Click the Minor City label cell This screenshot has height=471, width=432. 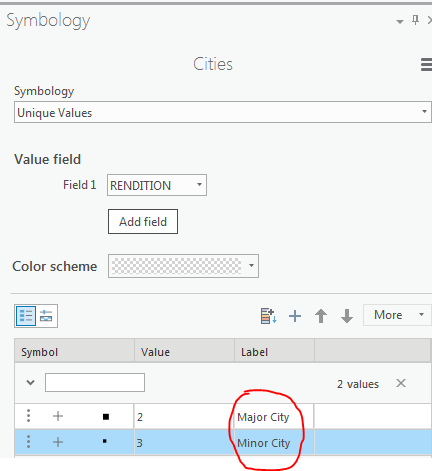(274, 443)
